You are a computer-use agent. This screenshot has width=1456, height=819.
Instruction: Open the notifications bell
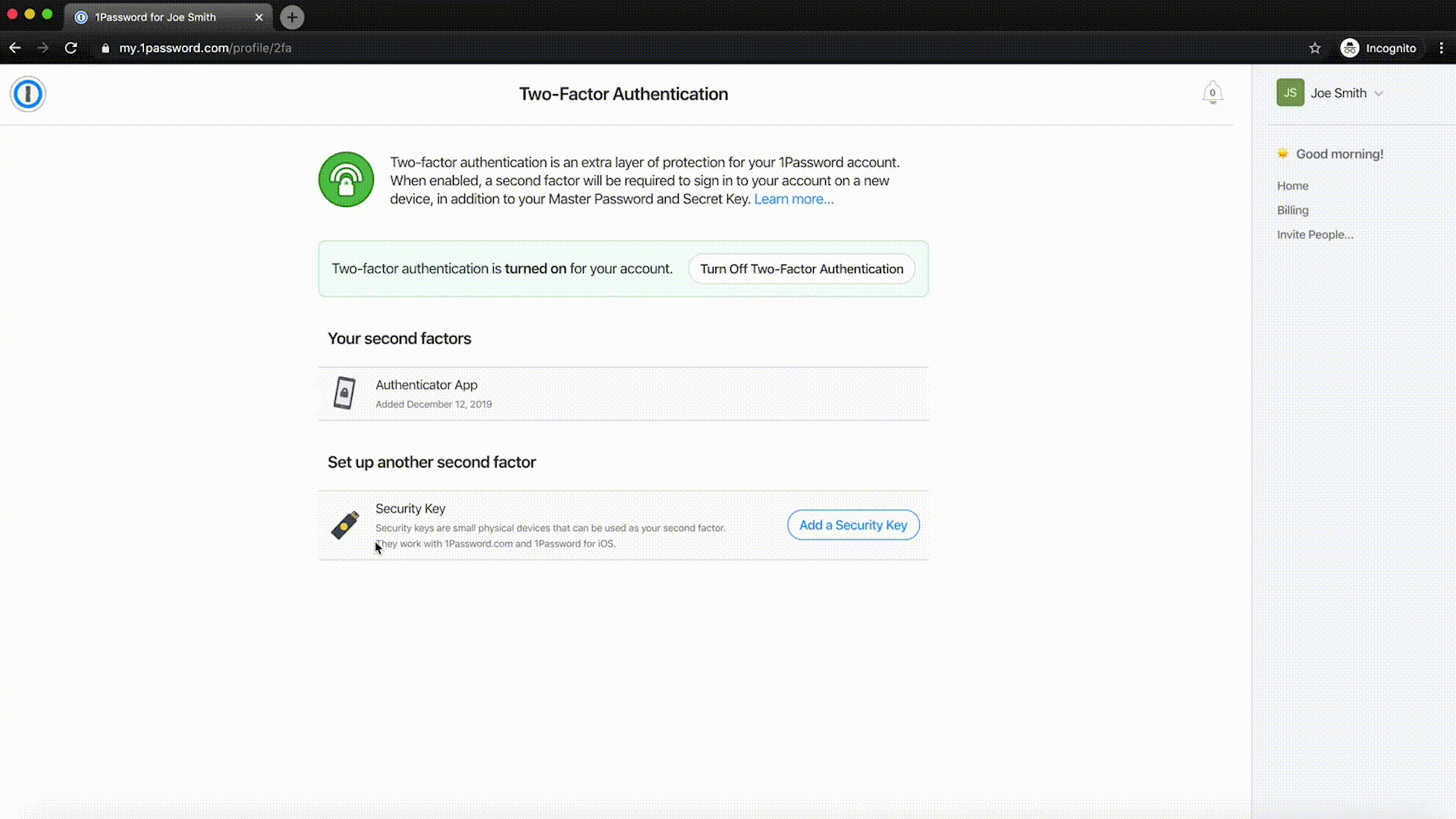(1212, 93)
